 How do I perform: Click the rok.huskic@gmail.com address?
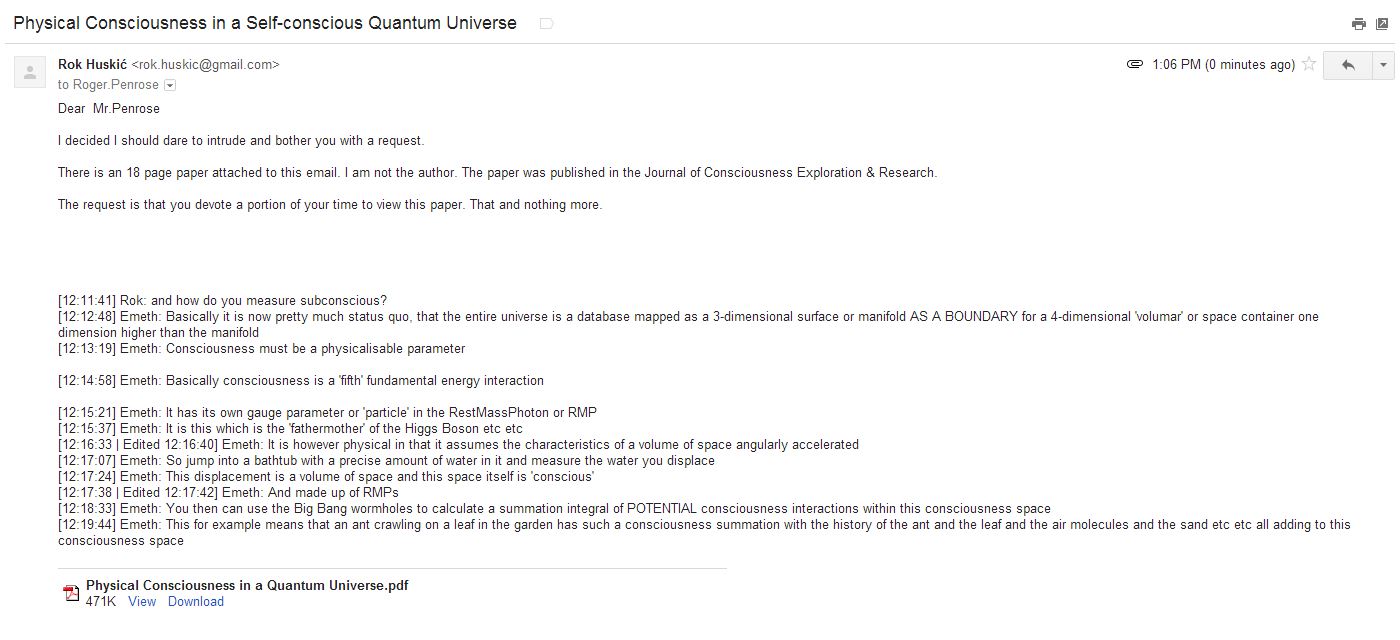coord(206,64)
